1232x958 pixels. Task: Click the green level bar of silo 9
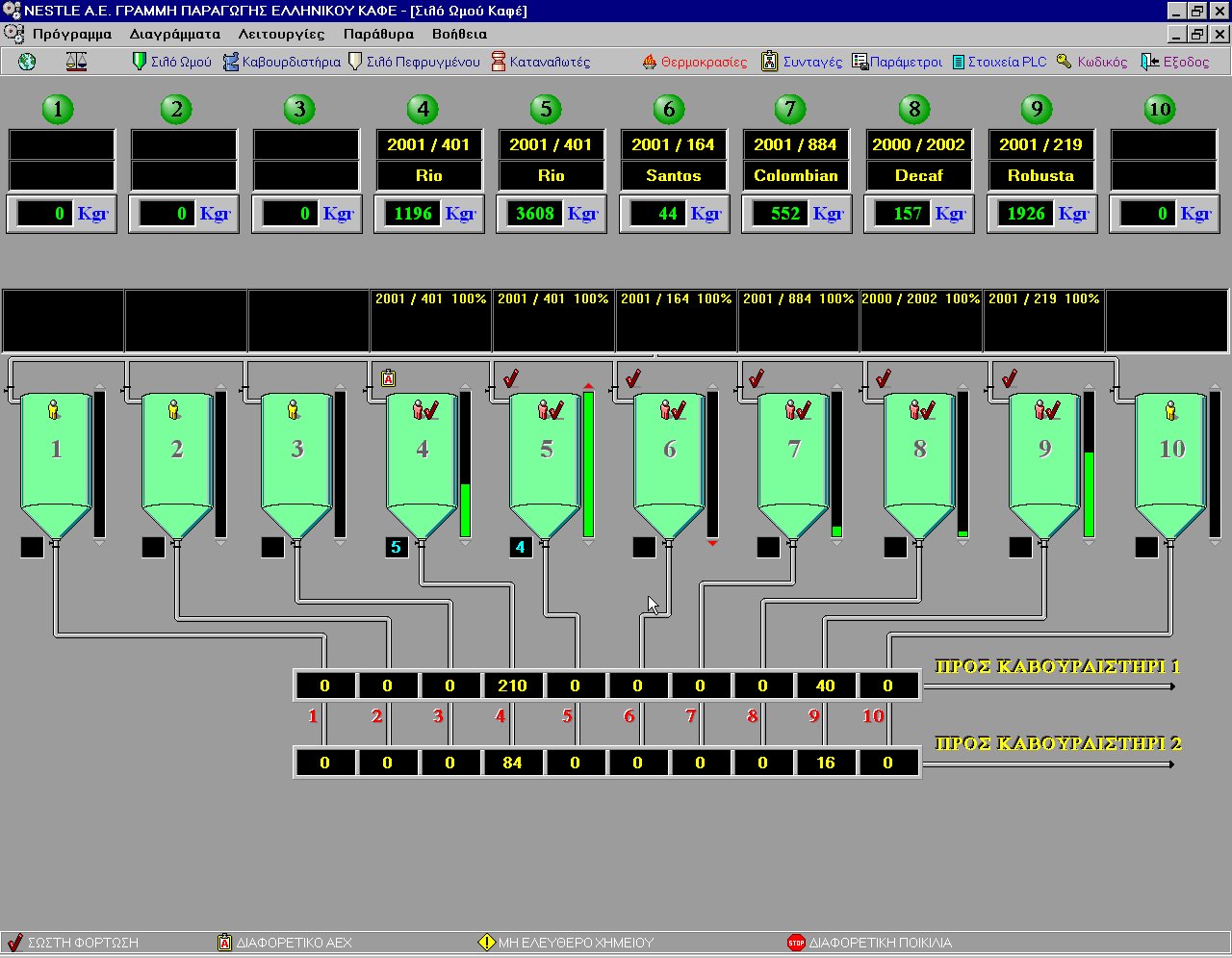click(x=1089, y=493)
